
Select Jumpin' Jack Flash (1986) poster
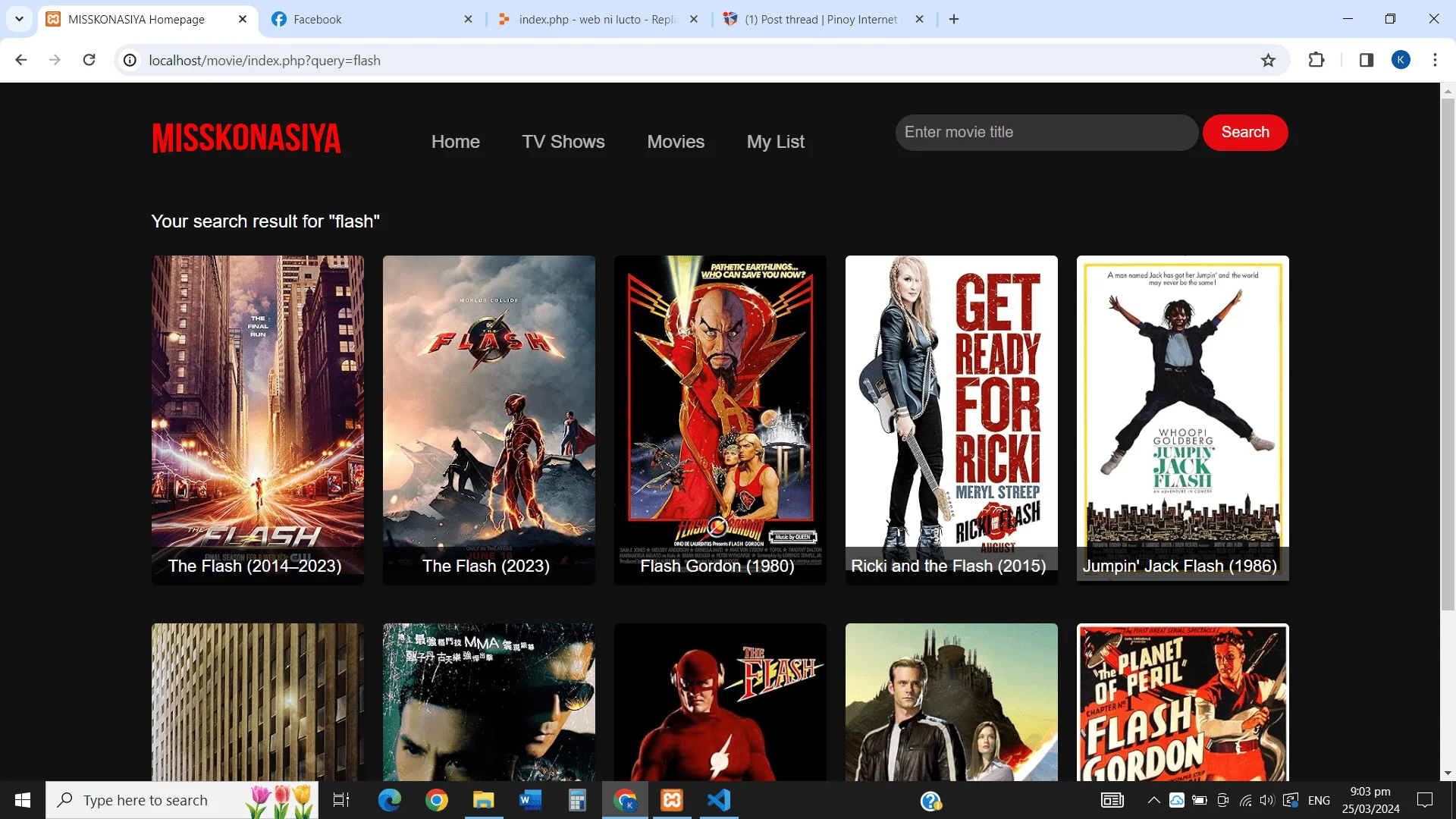(x=1183, y=419)
